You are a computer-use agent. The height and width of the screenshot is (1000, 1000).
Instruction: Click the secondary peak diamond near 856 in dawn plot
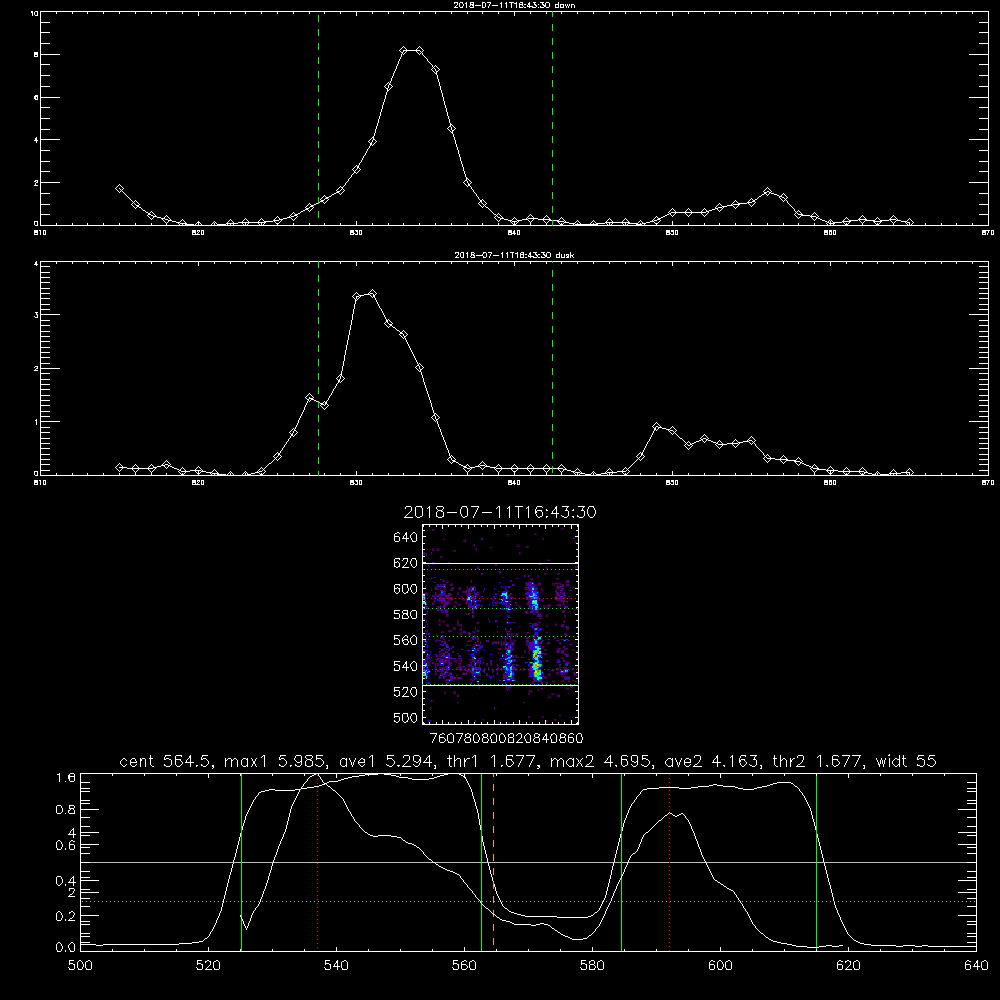(x=768, y=191)
